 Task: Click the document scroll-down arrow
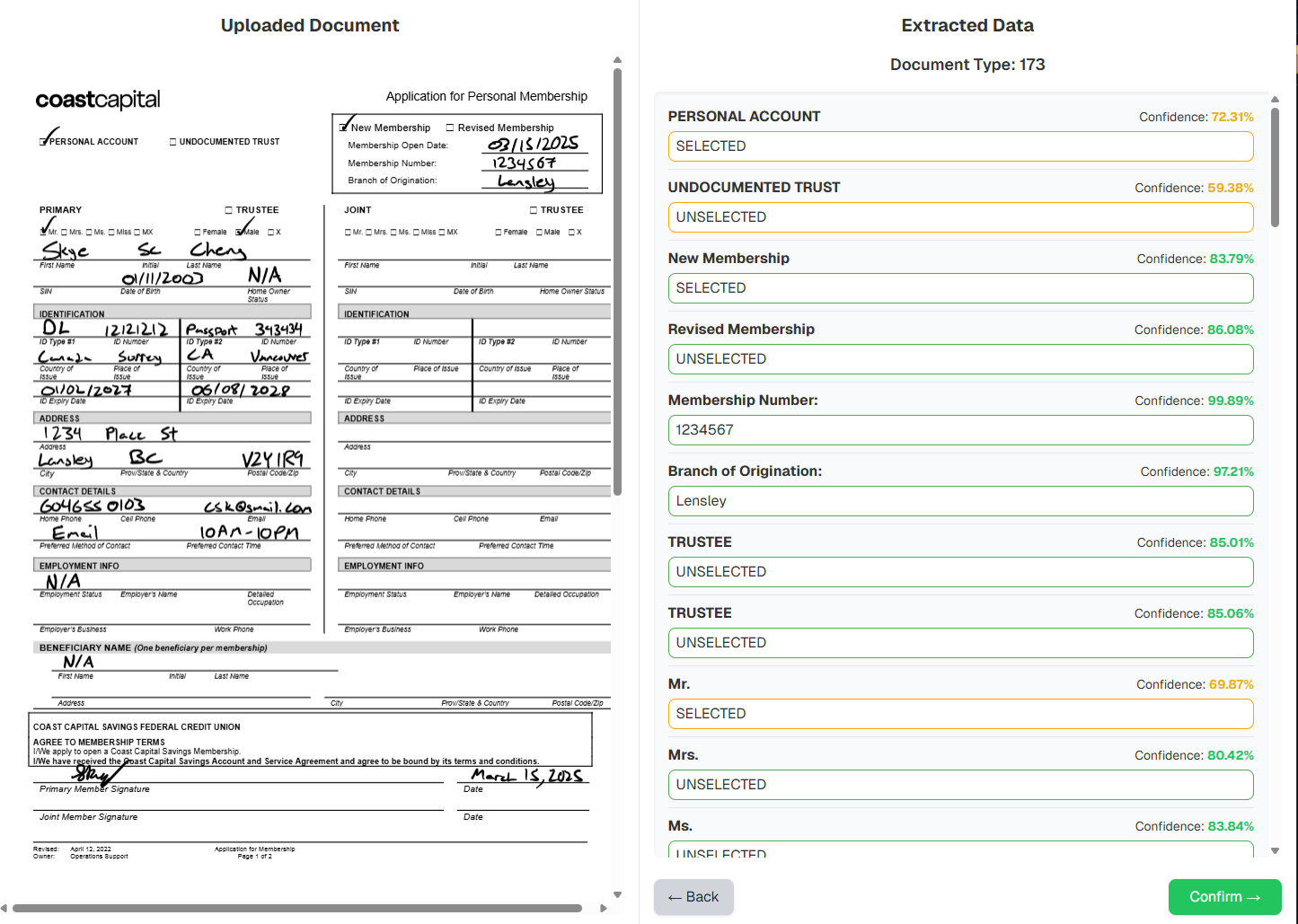[617, 894]
